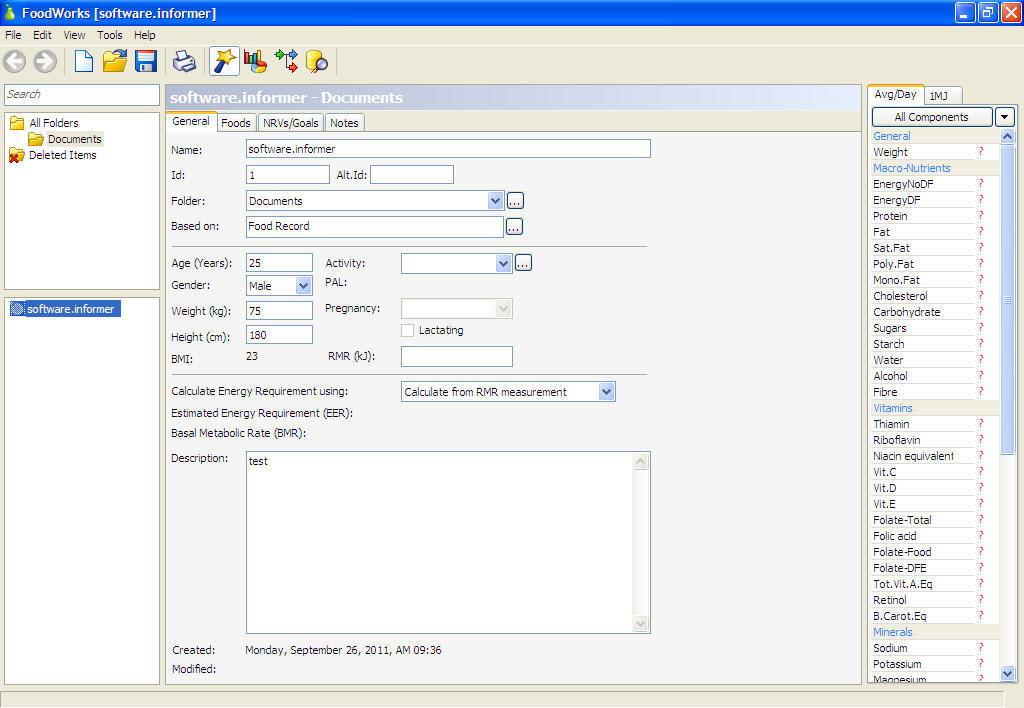Click the Open folder toolbar icon
The width and height of the screenshot is (1024, 708).
[114, 61]
